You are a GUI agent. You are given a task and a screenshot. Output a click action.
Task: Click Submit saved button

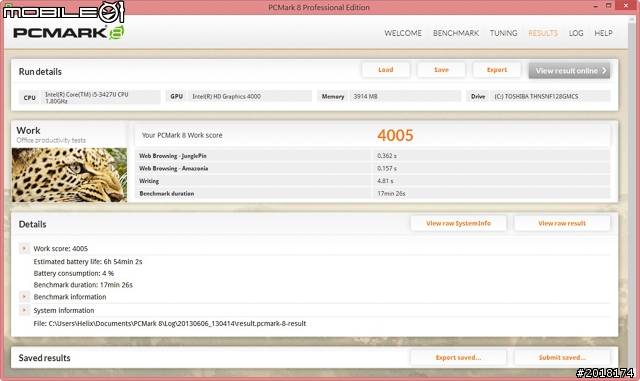point(562,357)
